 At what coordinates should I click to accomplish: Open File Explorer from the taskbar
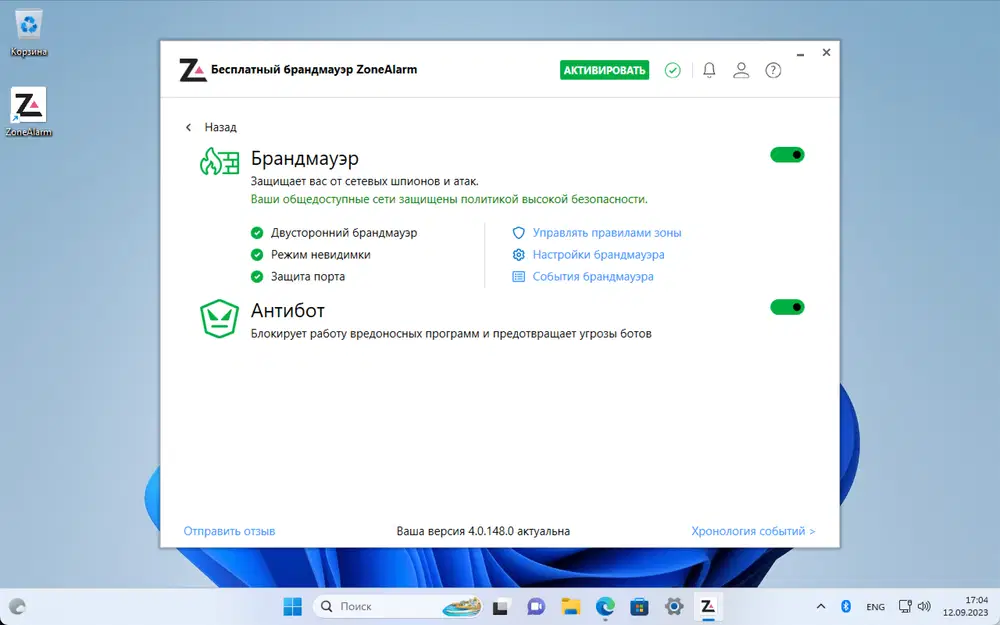[571, 606]
